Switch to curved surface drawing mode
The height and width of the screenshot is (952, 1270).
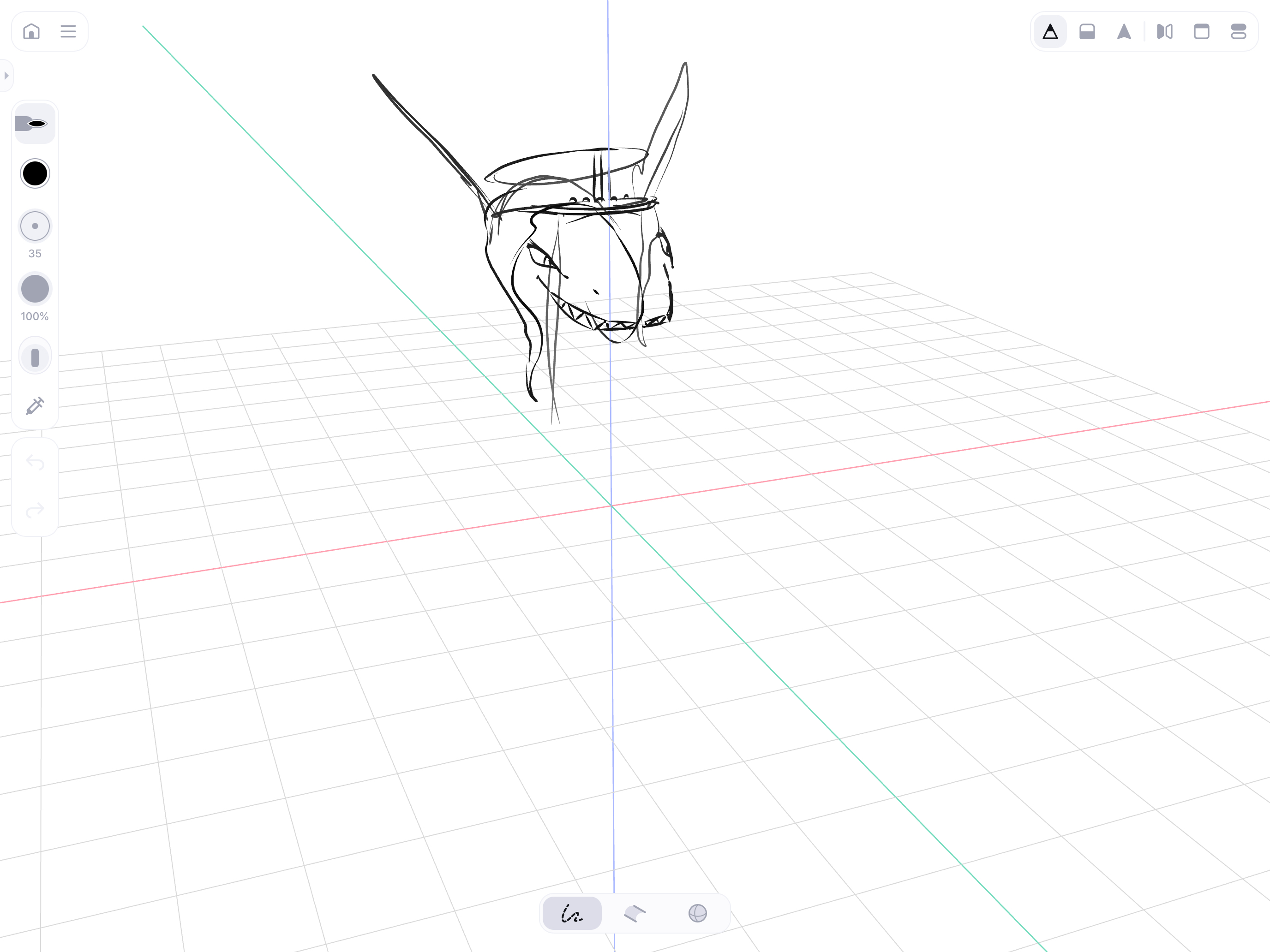pos(635,913)
